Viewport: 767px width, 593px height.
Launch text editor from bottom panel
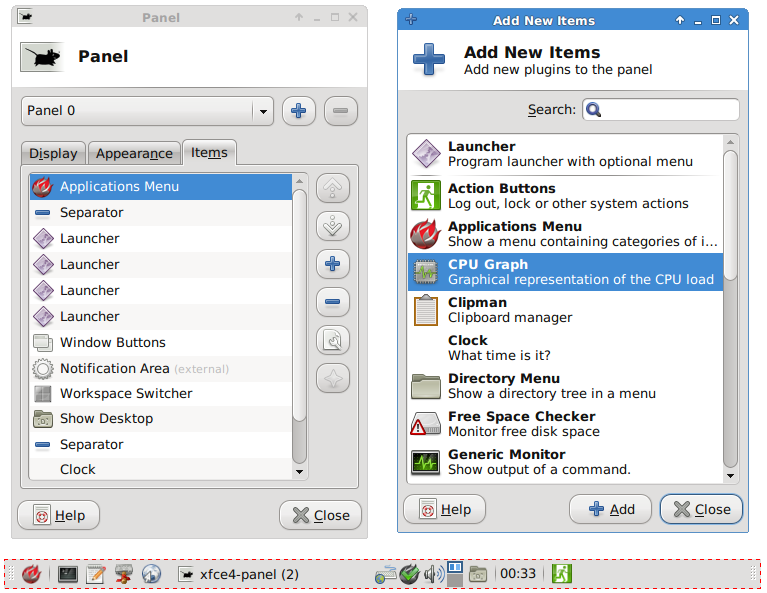[96, 573]
